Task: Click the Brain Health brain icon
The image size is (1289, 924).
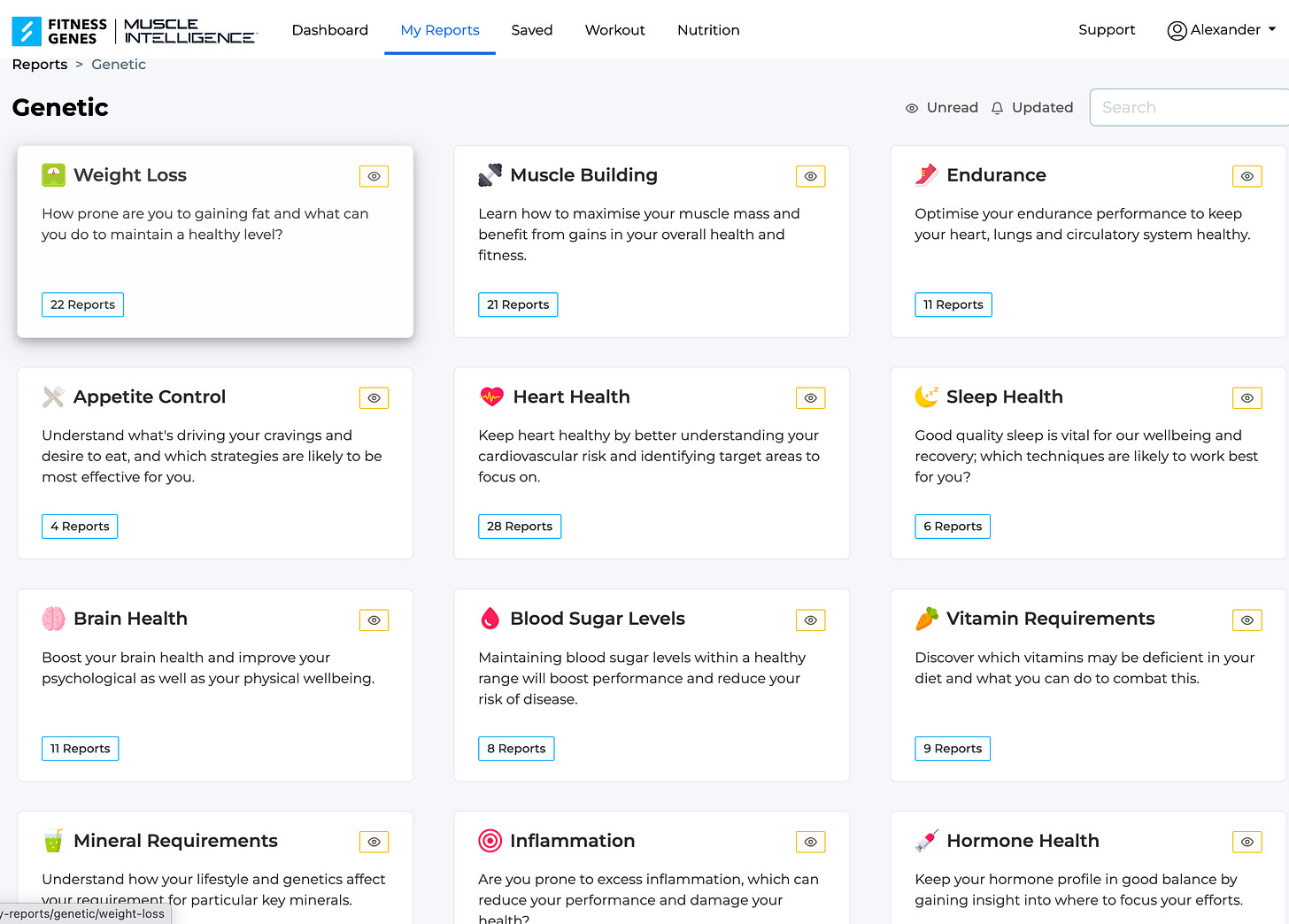Action: pos(53,619)
